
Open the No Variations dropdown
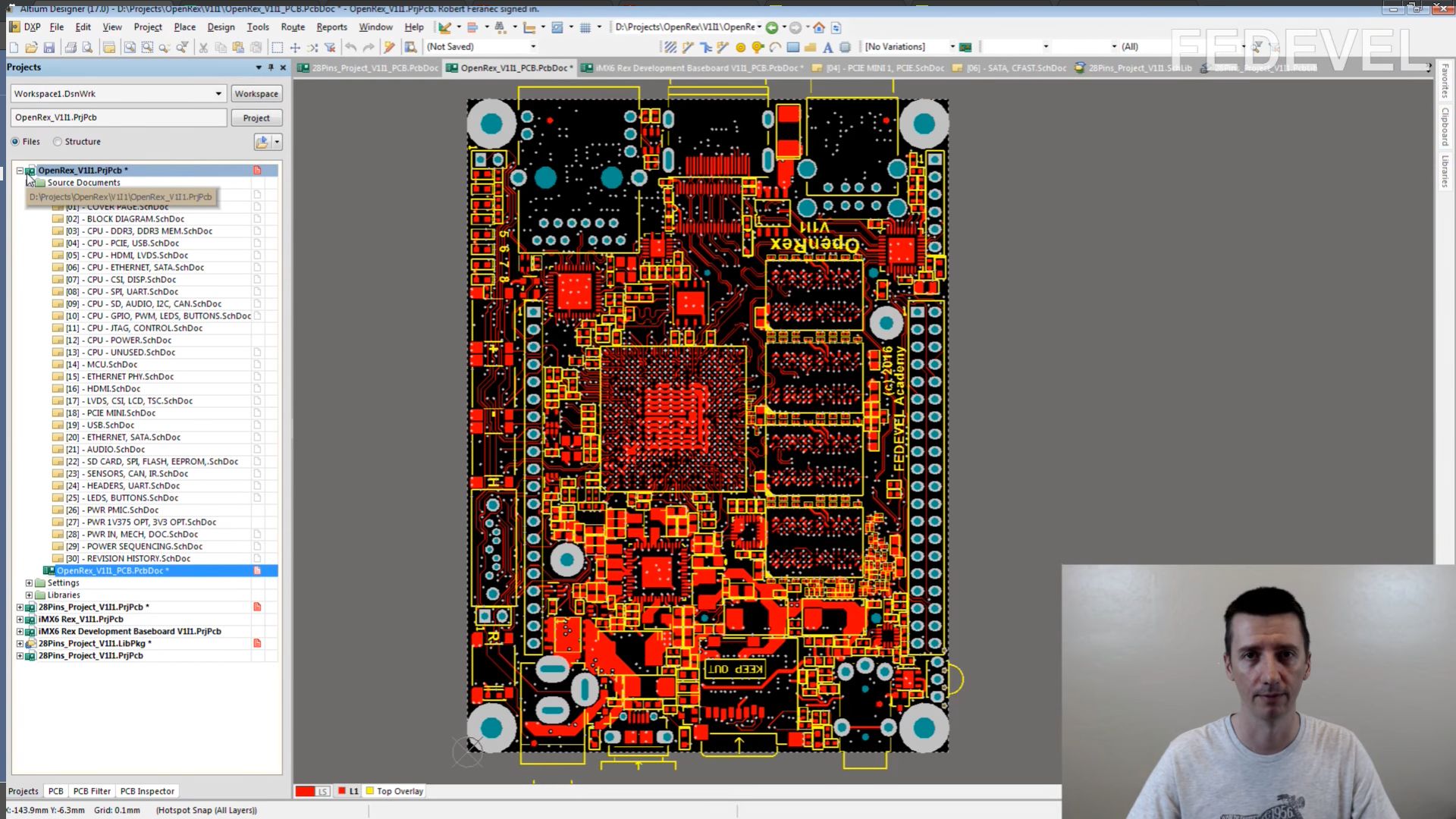[x=952, y=47]
